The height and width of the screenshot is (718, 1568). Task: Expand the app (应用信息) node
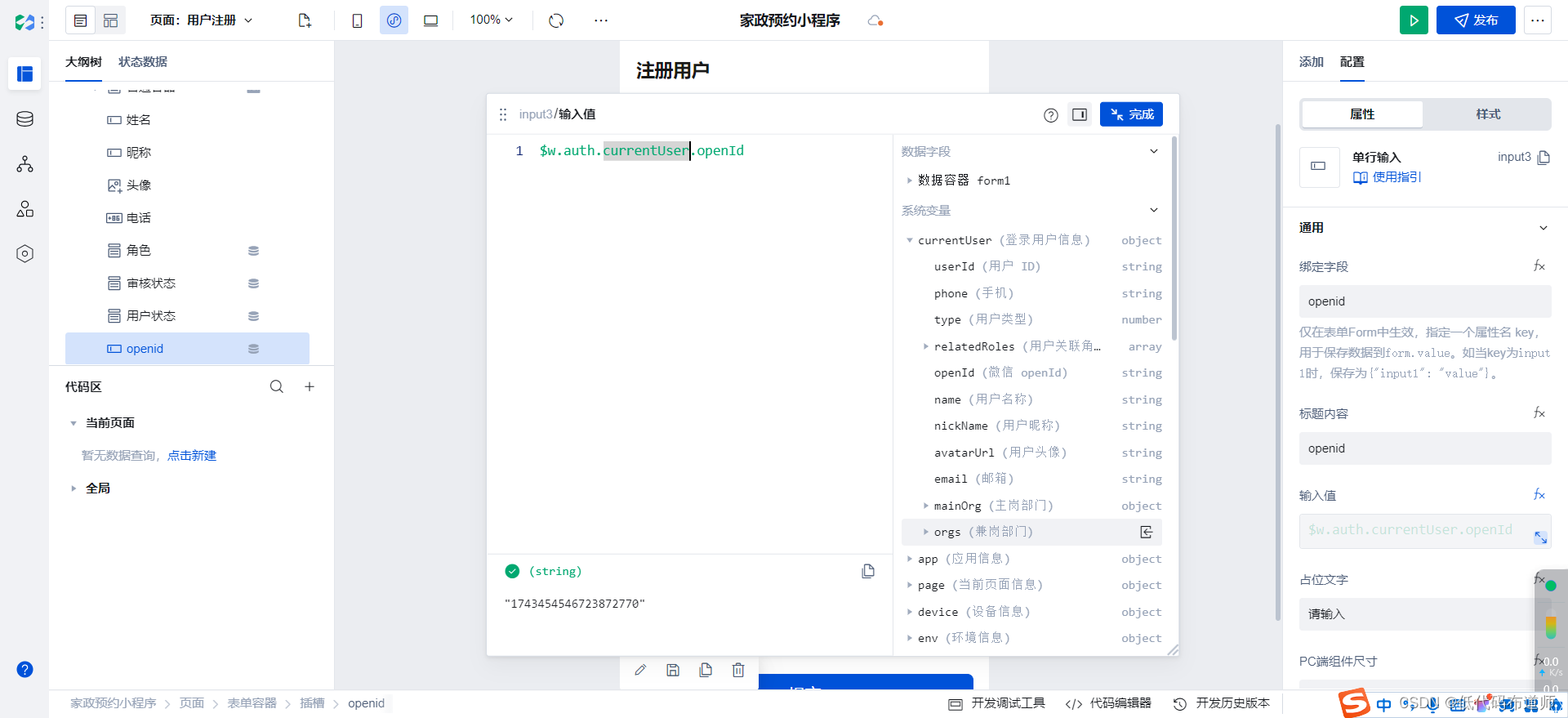pos(909,559)
